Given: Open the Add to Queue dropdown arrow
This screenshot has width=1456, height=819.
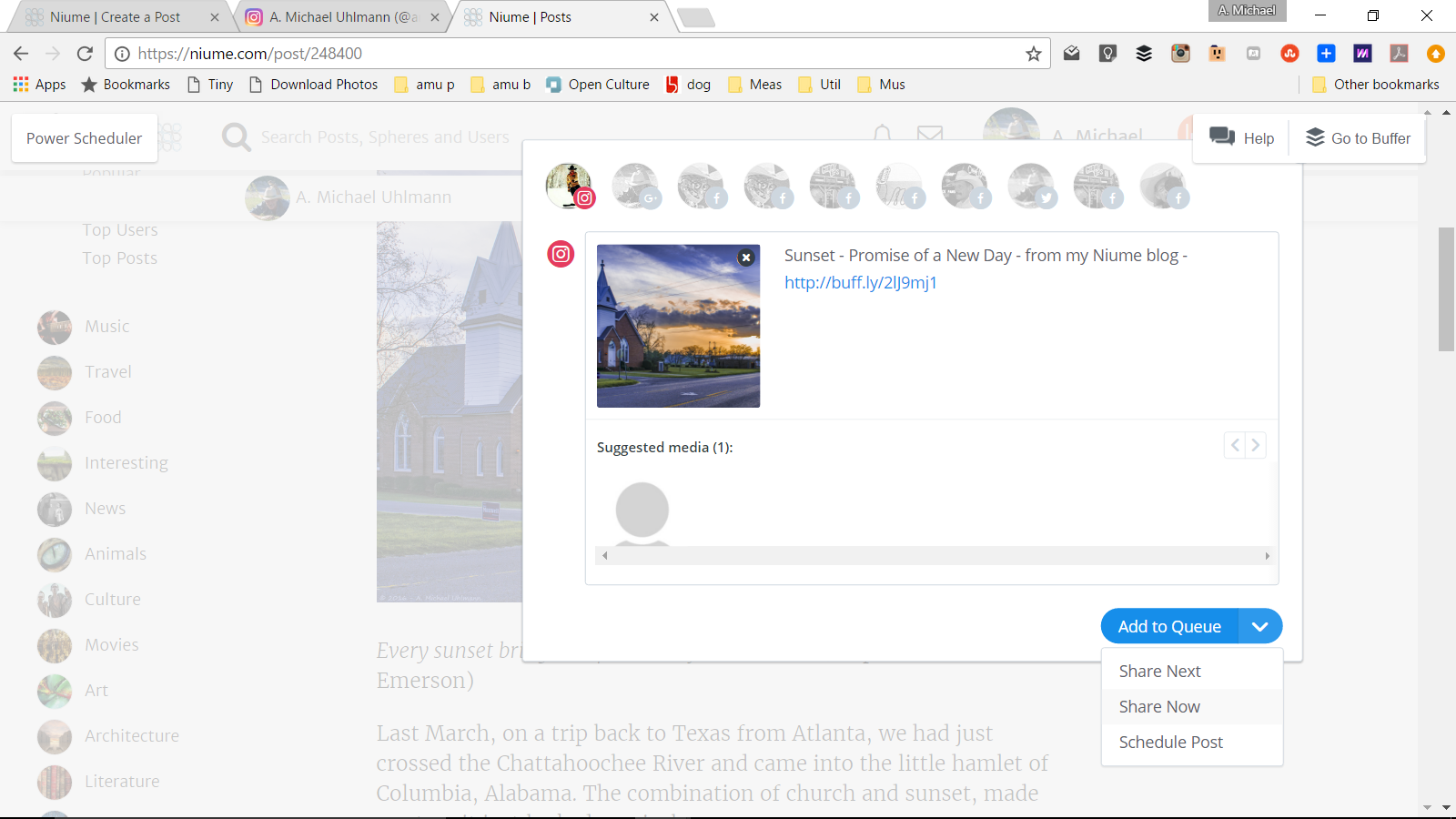Looking at the screenshot, I should 1261,626.
